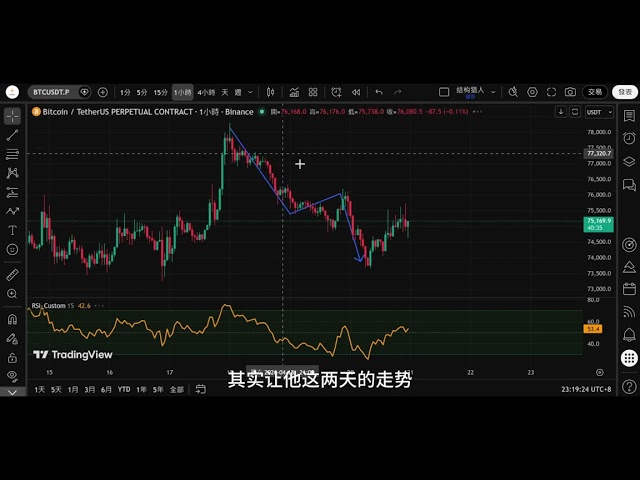Expand the timeframe interval dropdown arrow

pos(249,92)
